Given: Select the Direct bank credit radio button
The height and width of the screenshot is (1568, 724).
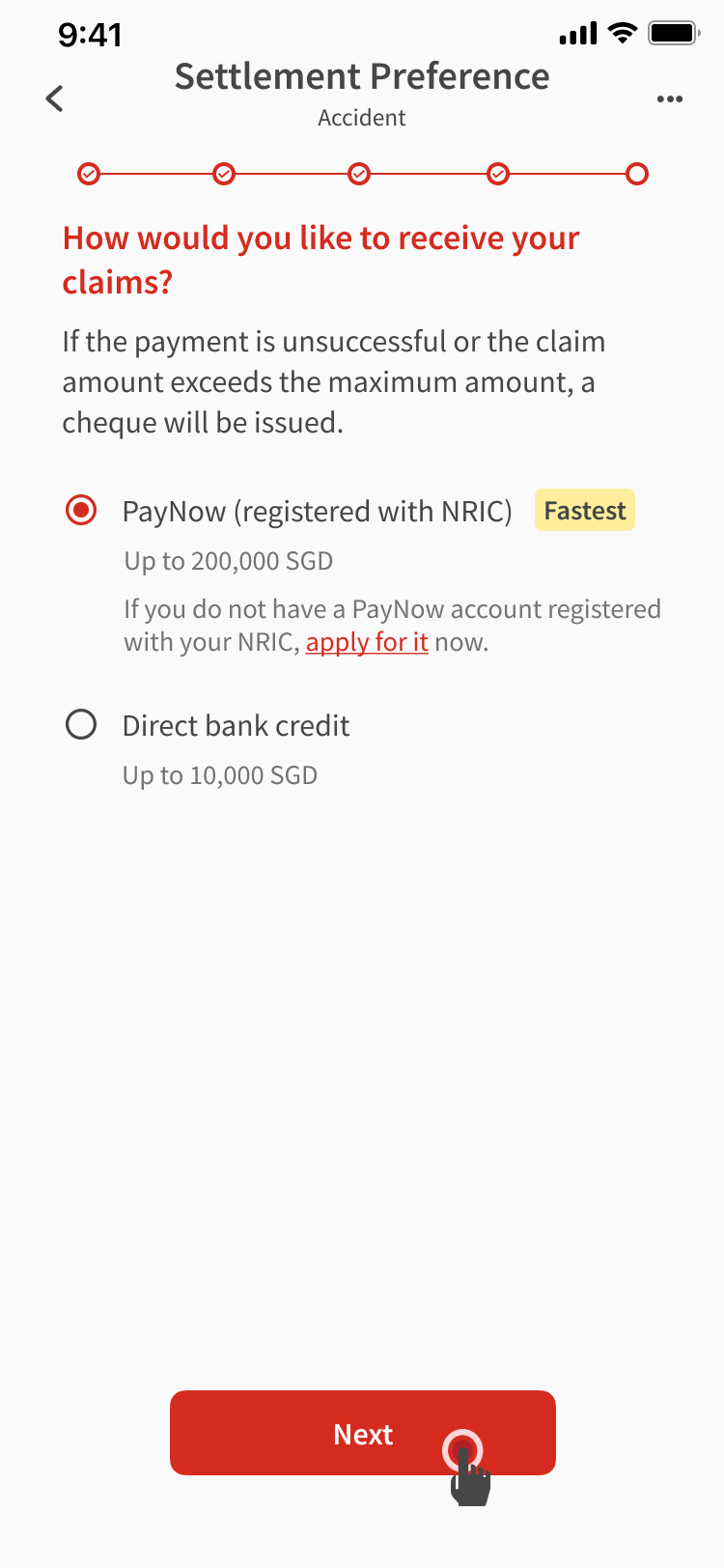Looking at the screenshot, I should pos(81,724).
